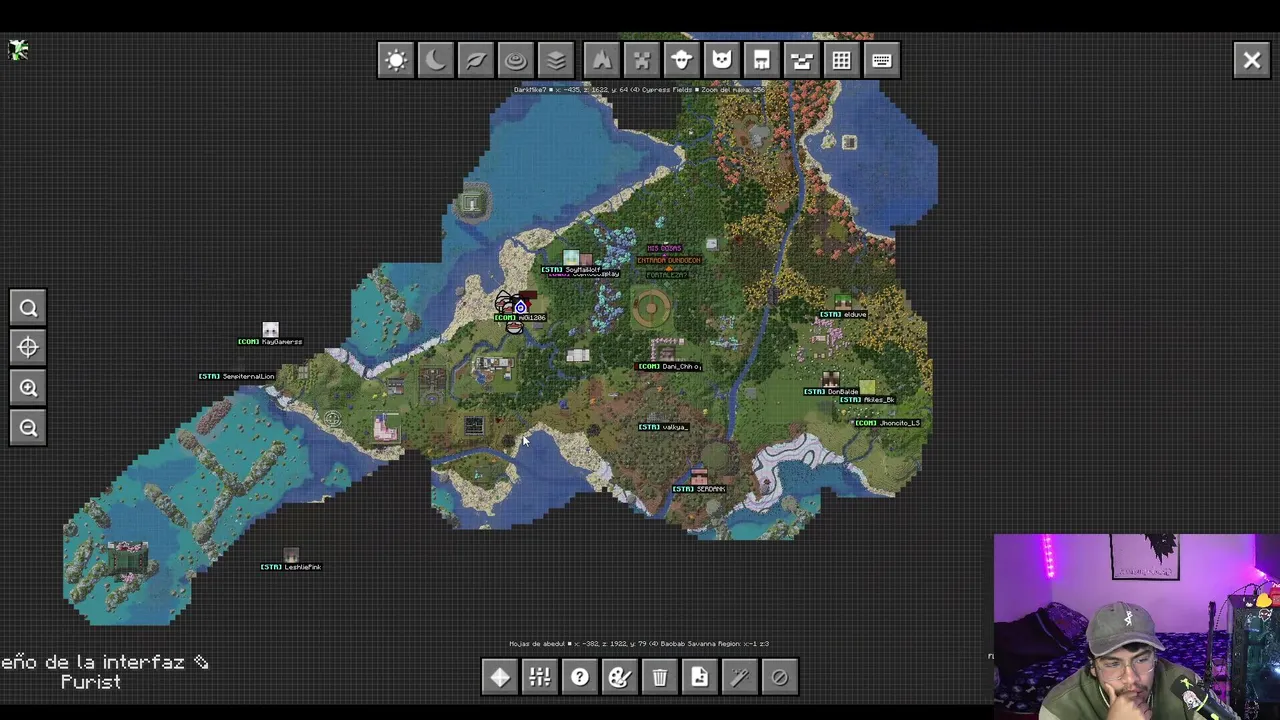Click the LeshliePink player head
The image size is (1280, 720).
[x=291, y=554]
